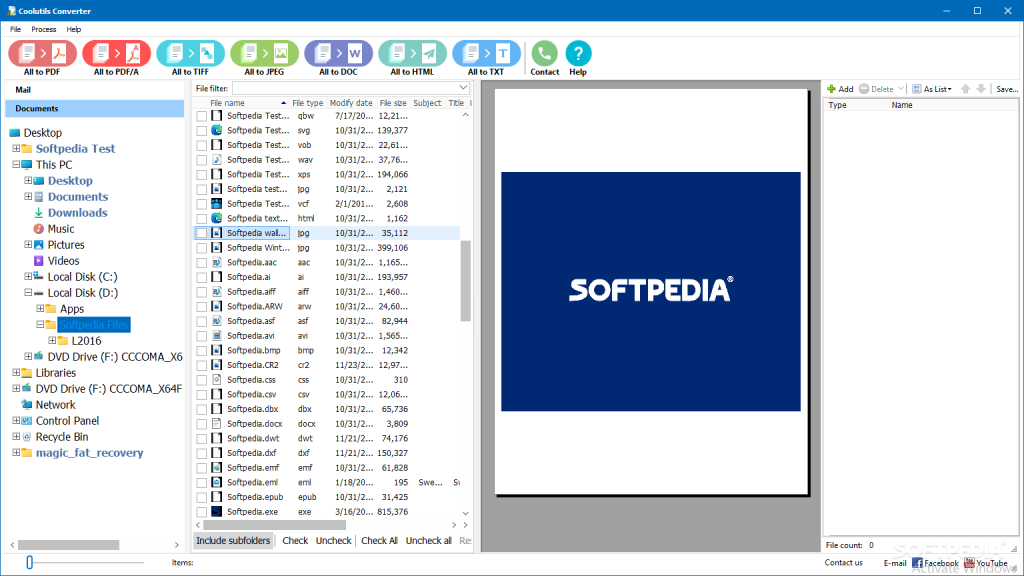
Task: Click the Check All button
Action: pos(379,541)
